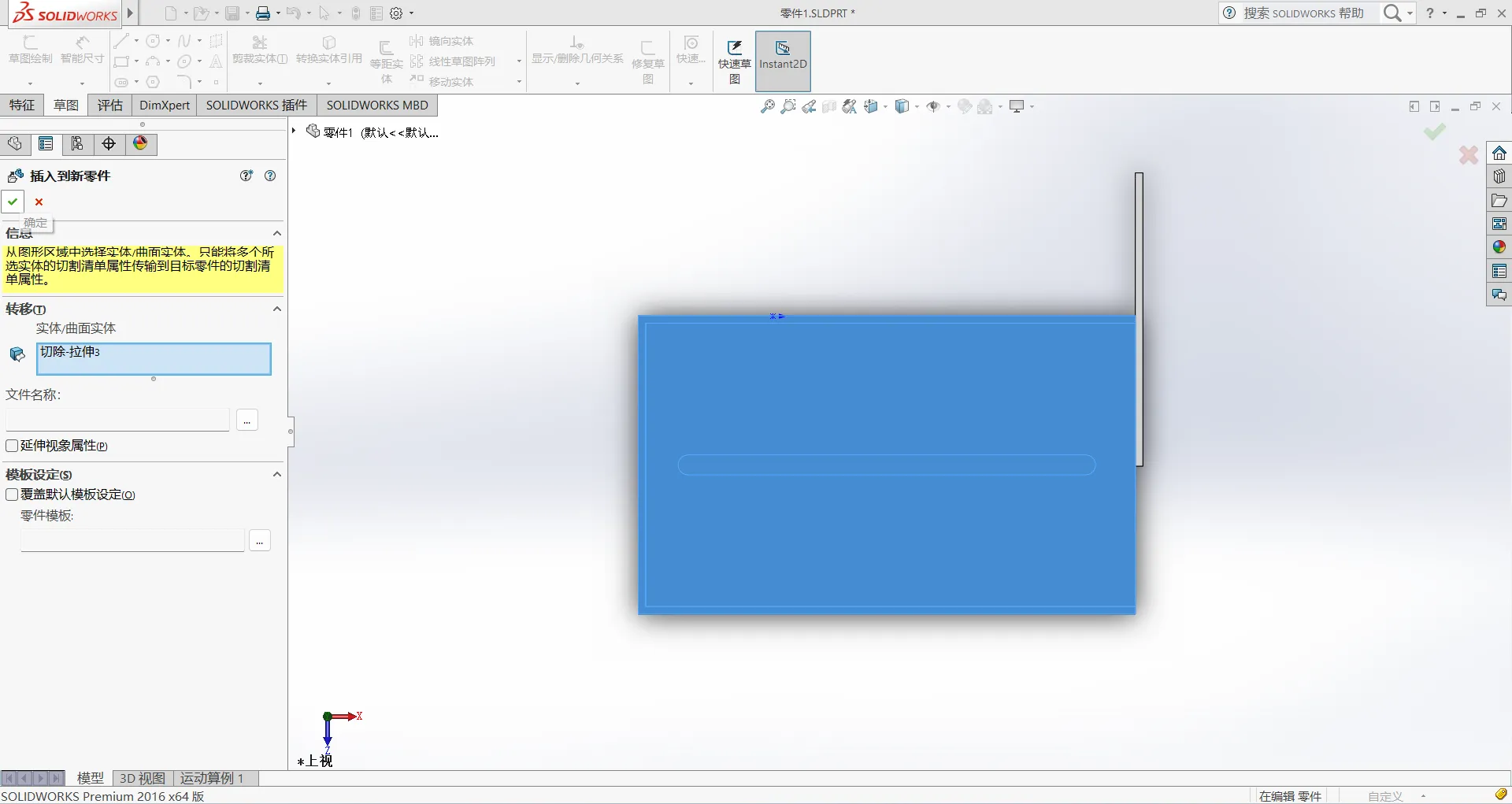Switch to the 草图 tab
The height and width of the screenshot is (804, 1512).
[x=66, y=106]
